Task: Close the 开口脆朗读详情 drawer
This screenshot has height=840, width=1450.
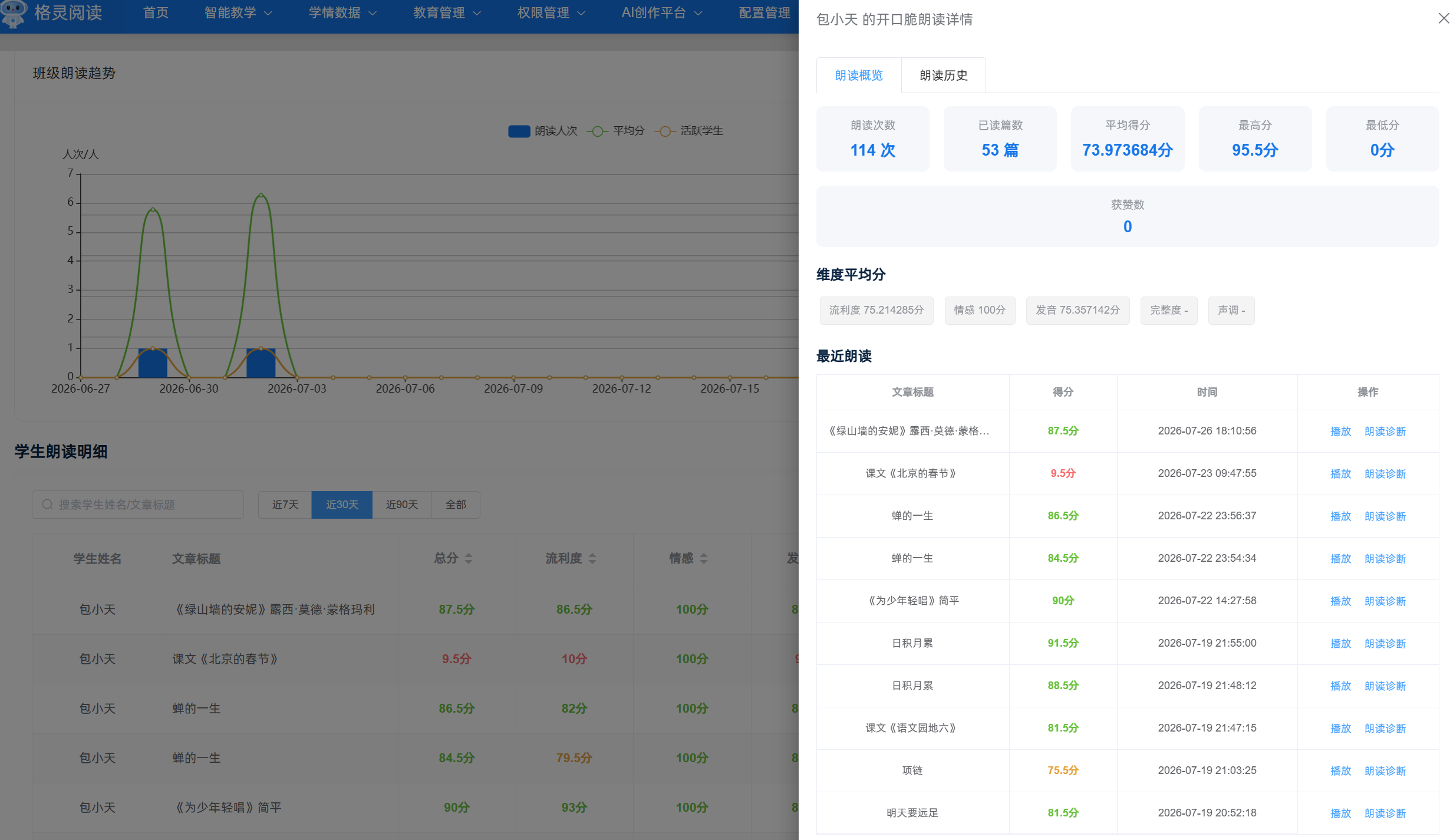Action: point(1444,18)
